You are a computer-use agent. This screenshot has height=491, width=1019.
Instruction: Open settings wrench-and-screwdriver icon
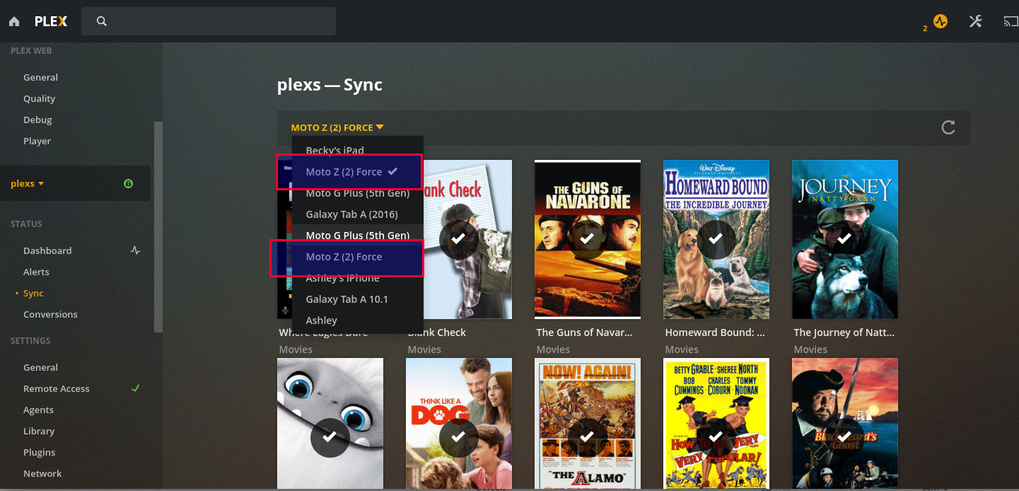tap(975, 21)
